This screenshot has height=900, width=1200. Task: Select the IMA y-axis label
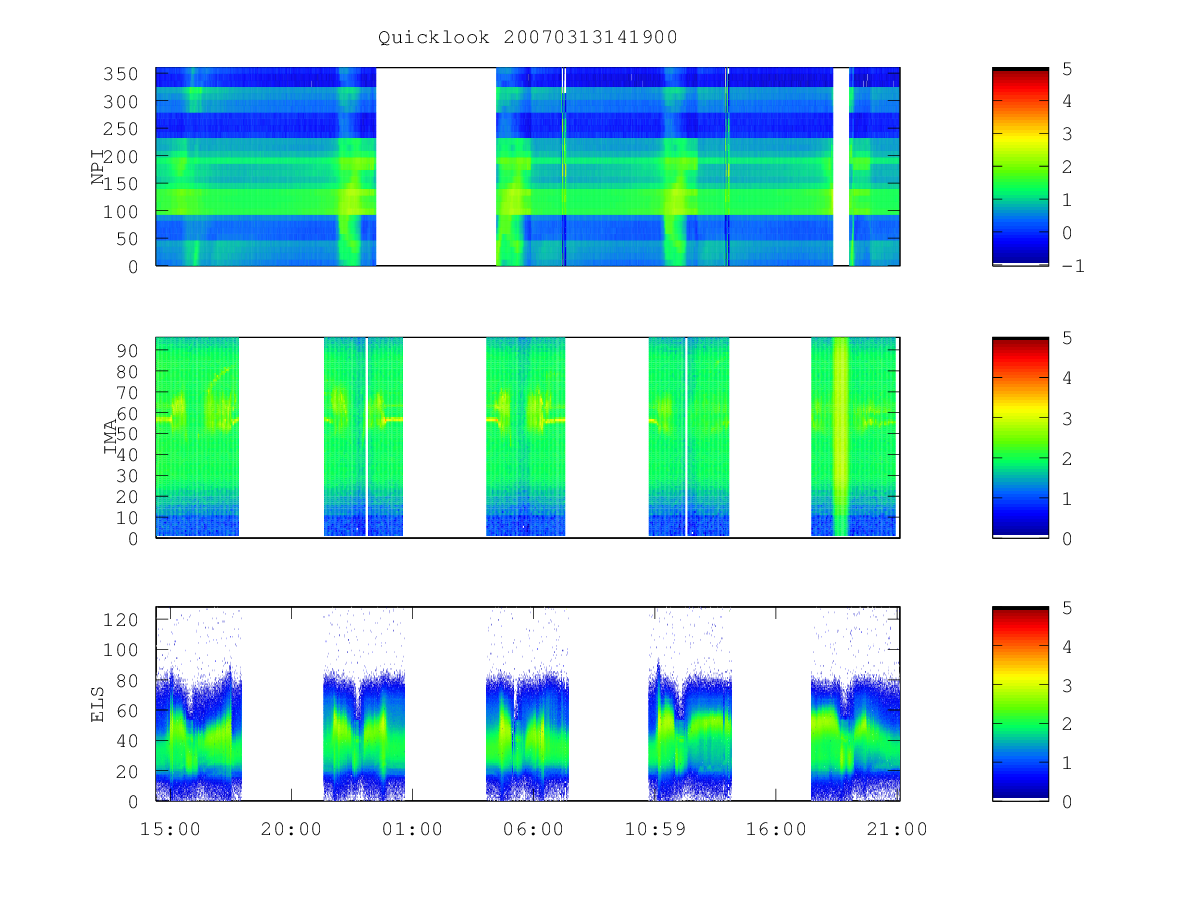pyautogui.click(x=109, y=437)
